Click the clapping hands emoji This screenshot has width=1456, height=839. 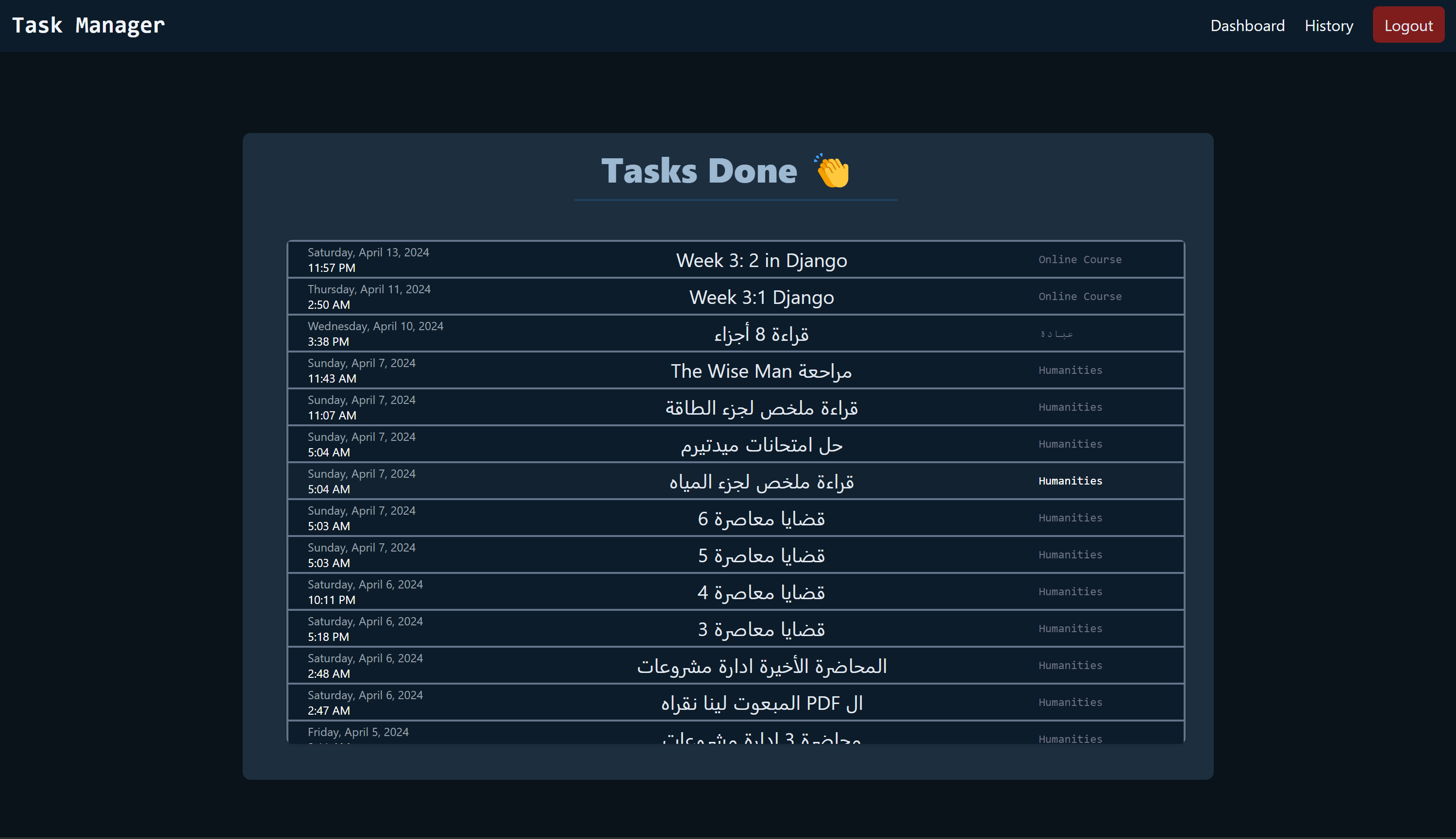click(832, 171)
